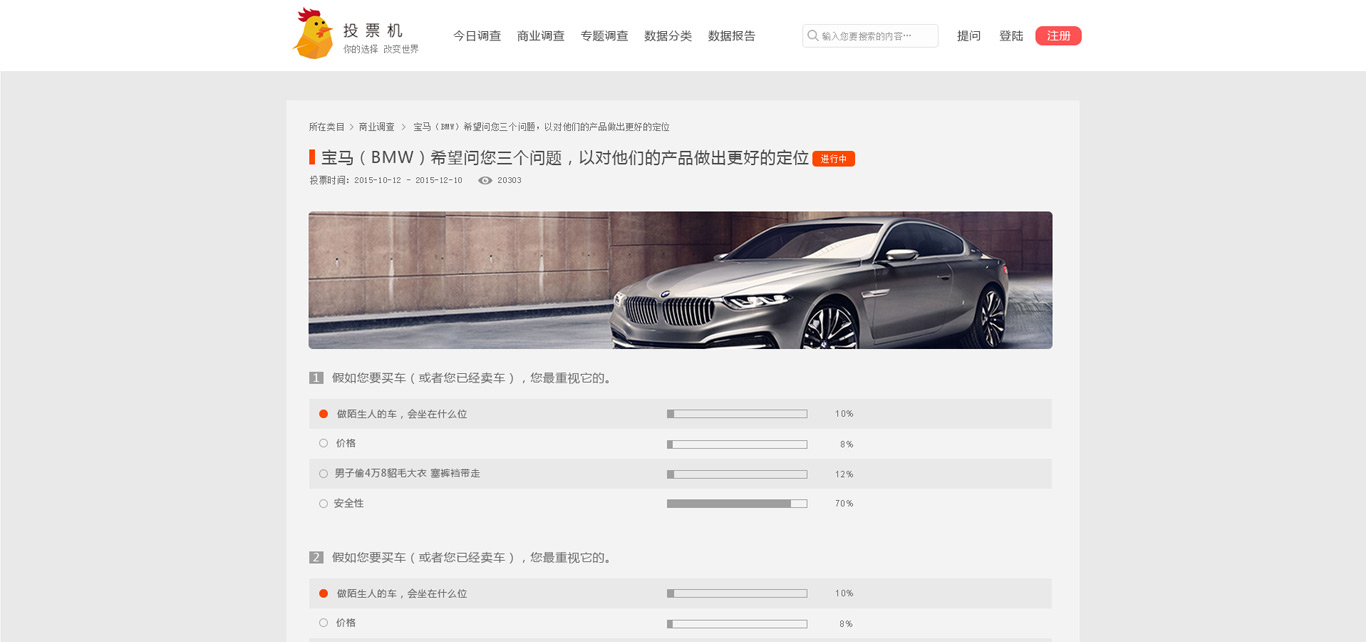Select 做陌生人的车 option in question 1
1366x642 pixels.
click(x=324, y=414)
